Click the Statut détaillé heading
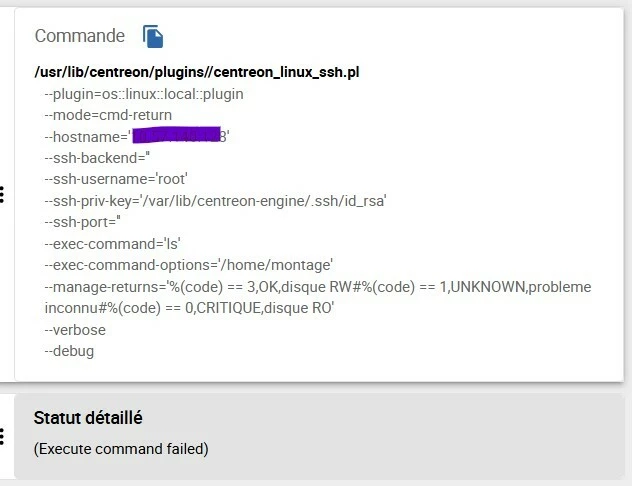 pyautogui.click(x=88, y=418)
